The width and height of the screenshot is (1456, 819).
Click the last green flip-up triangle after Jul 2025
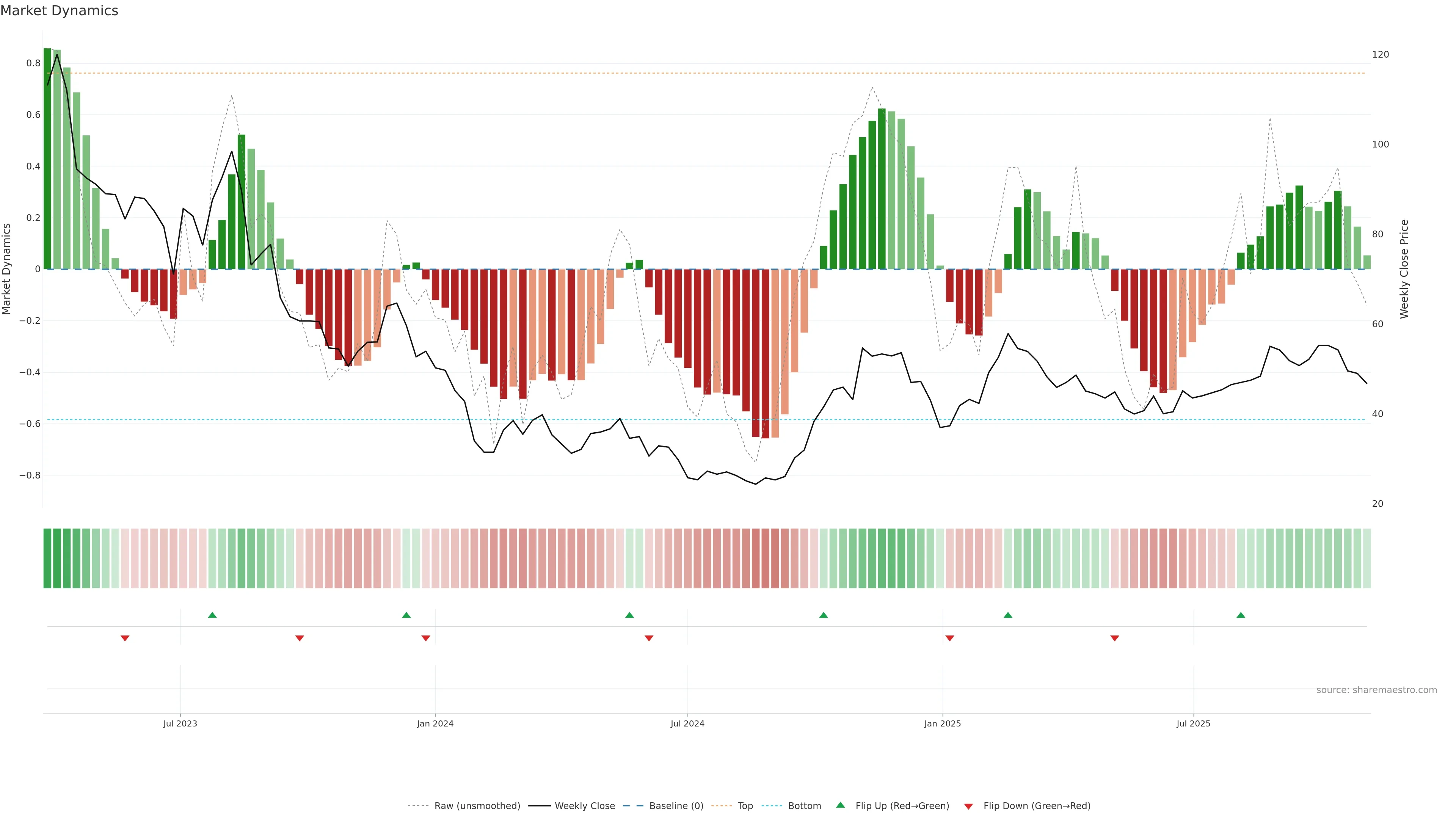(x=1241, y=615)
